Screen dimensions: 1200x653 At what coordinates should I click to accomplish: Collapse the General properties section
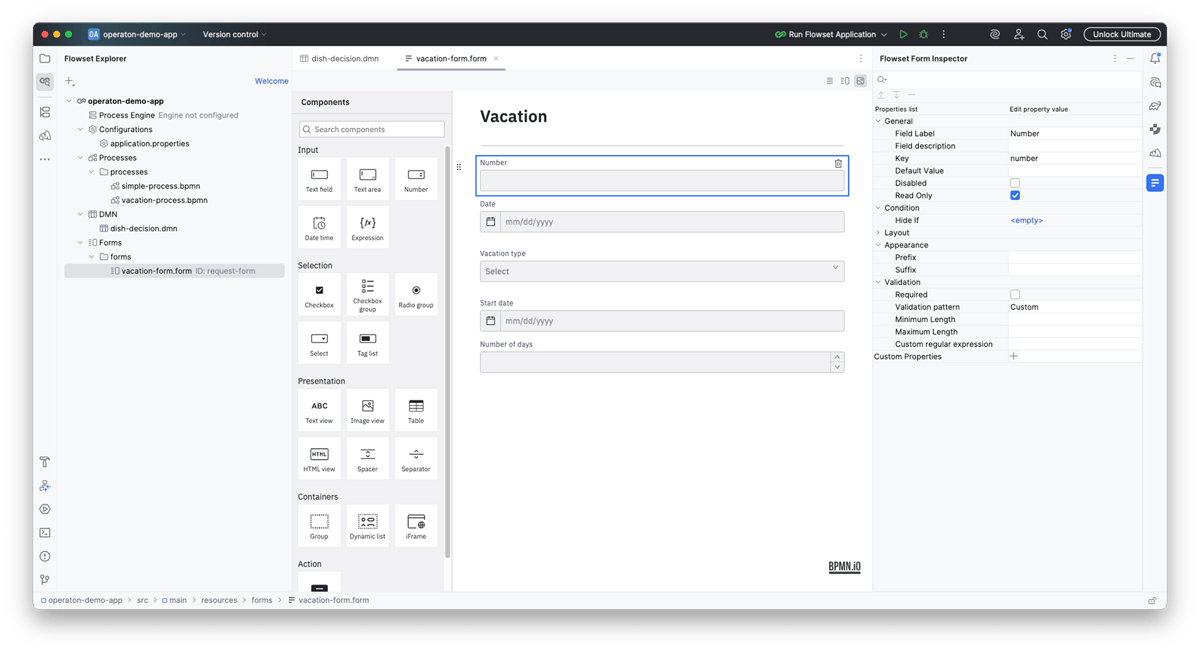(878, 121)
